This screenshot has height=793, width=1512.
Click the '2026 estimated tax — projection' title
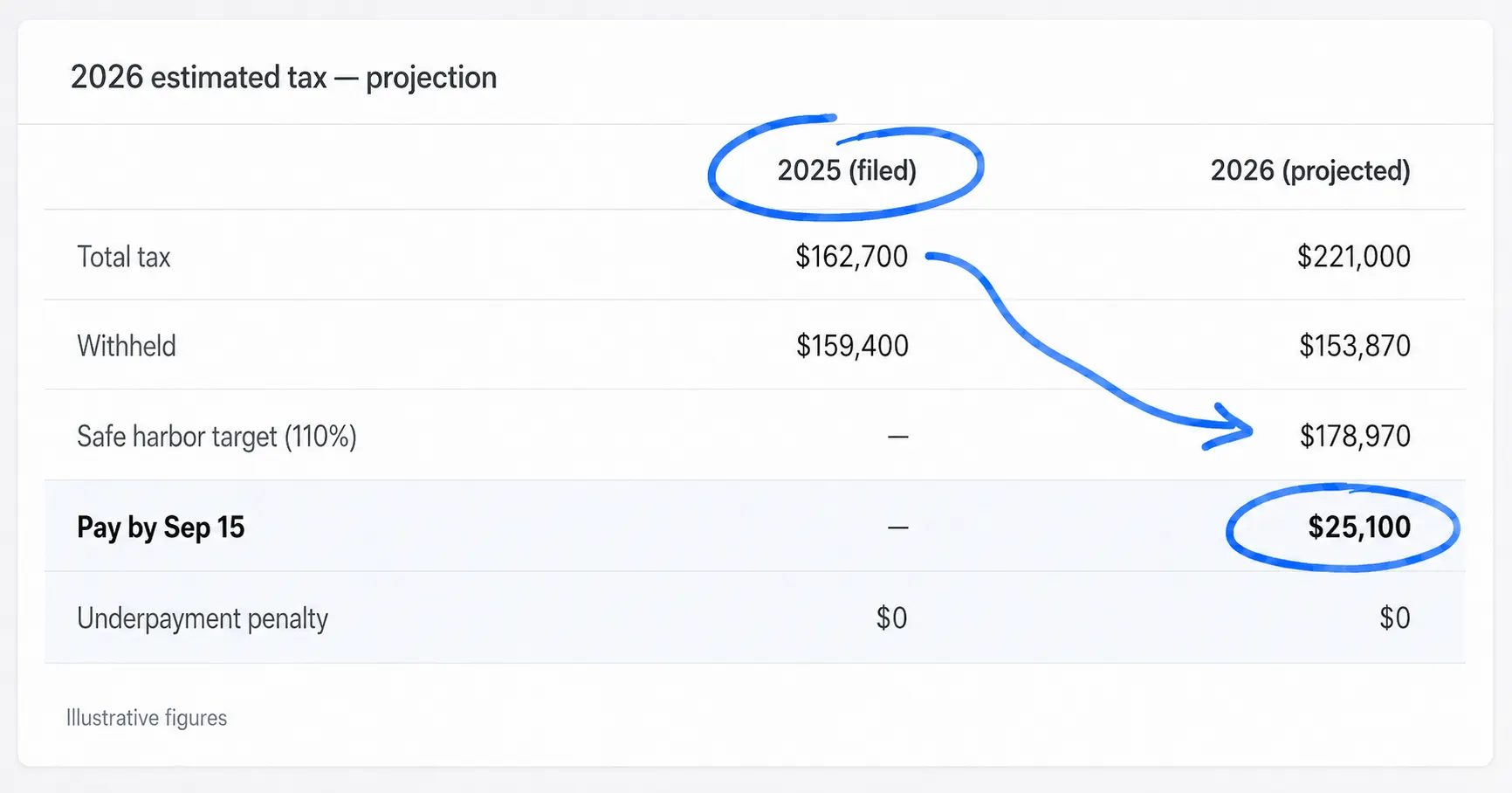point(284,78)
